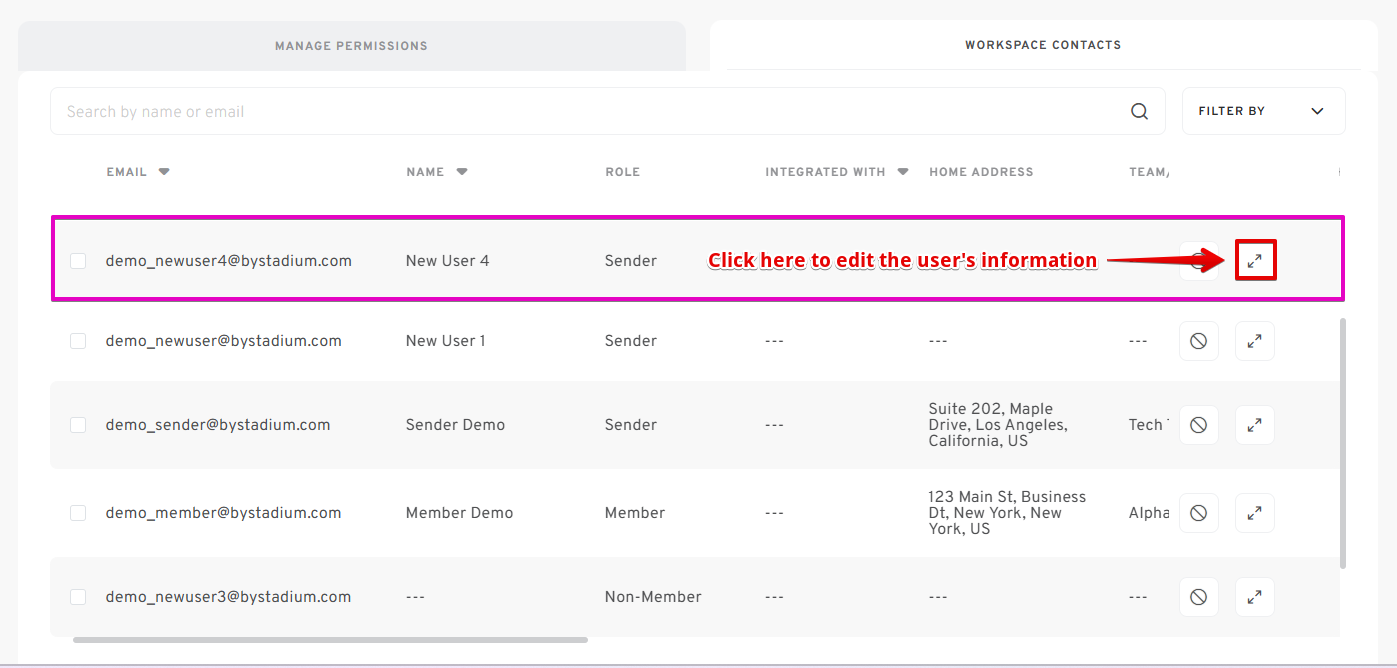Open expand icon for New User 1
This screenshot has width=1397, height=668.
(1254, 341)
